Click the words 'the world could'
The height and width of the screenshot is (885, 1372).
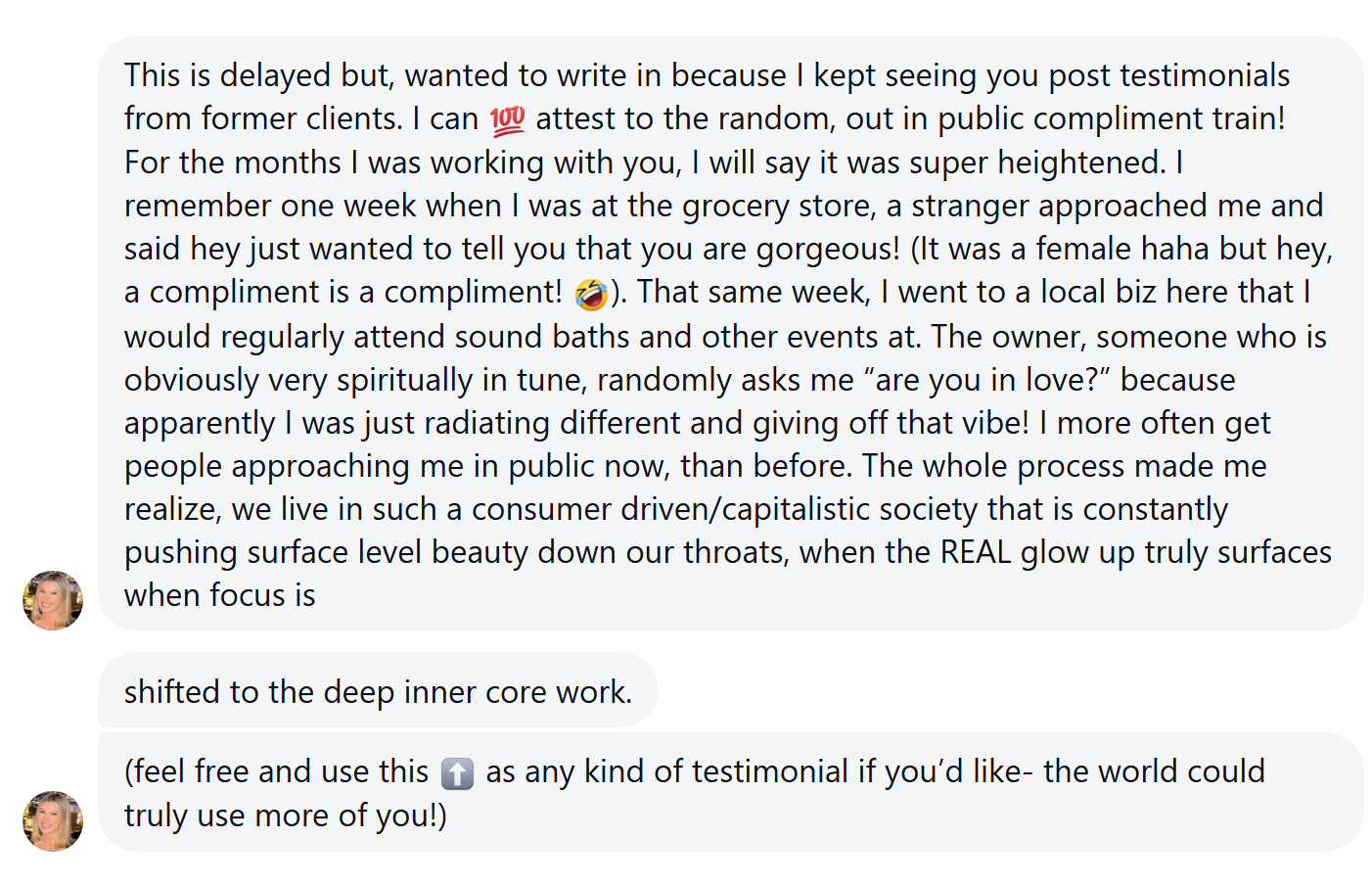click(x=1154, y=771)
